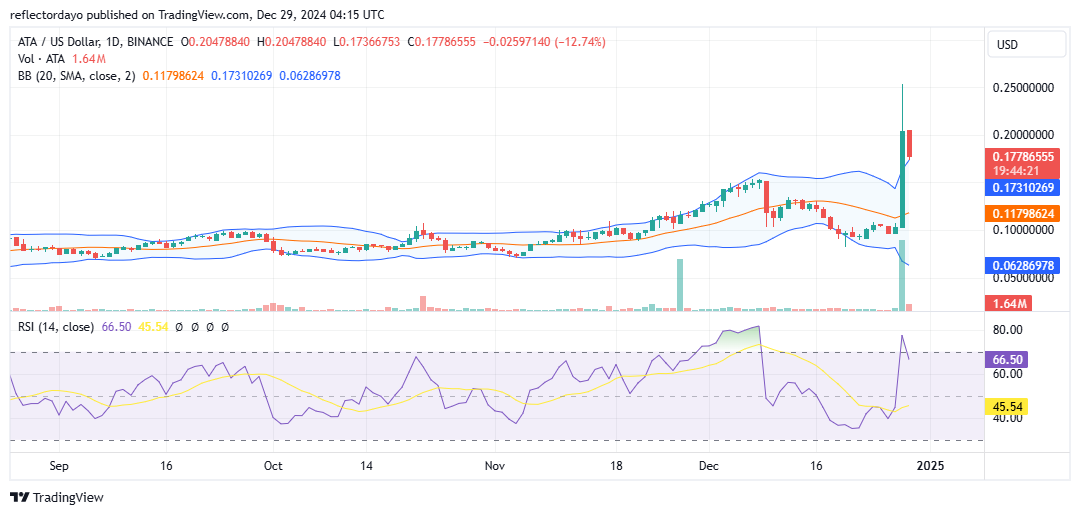Click the Oct time axis label
The width and height of the screenshot is (1080, 515).
coord(273,465)
